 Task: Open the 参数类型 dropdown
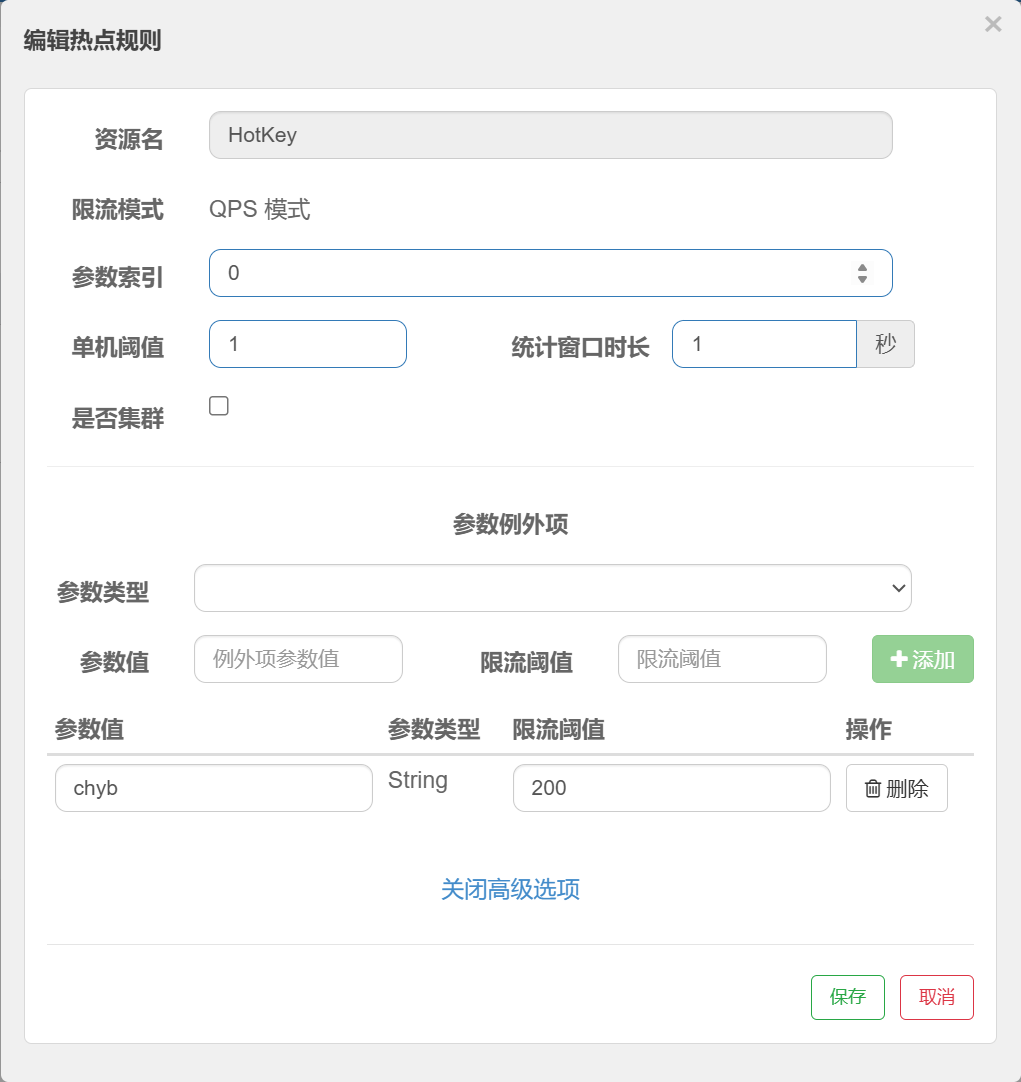click(553, 588)
